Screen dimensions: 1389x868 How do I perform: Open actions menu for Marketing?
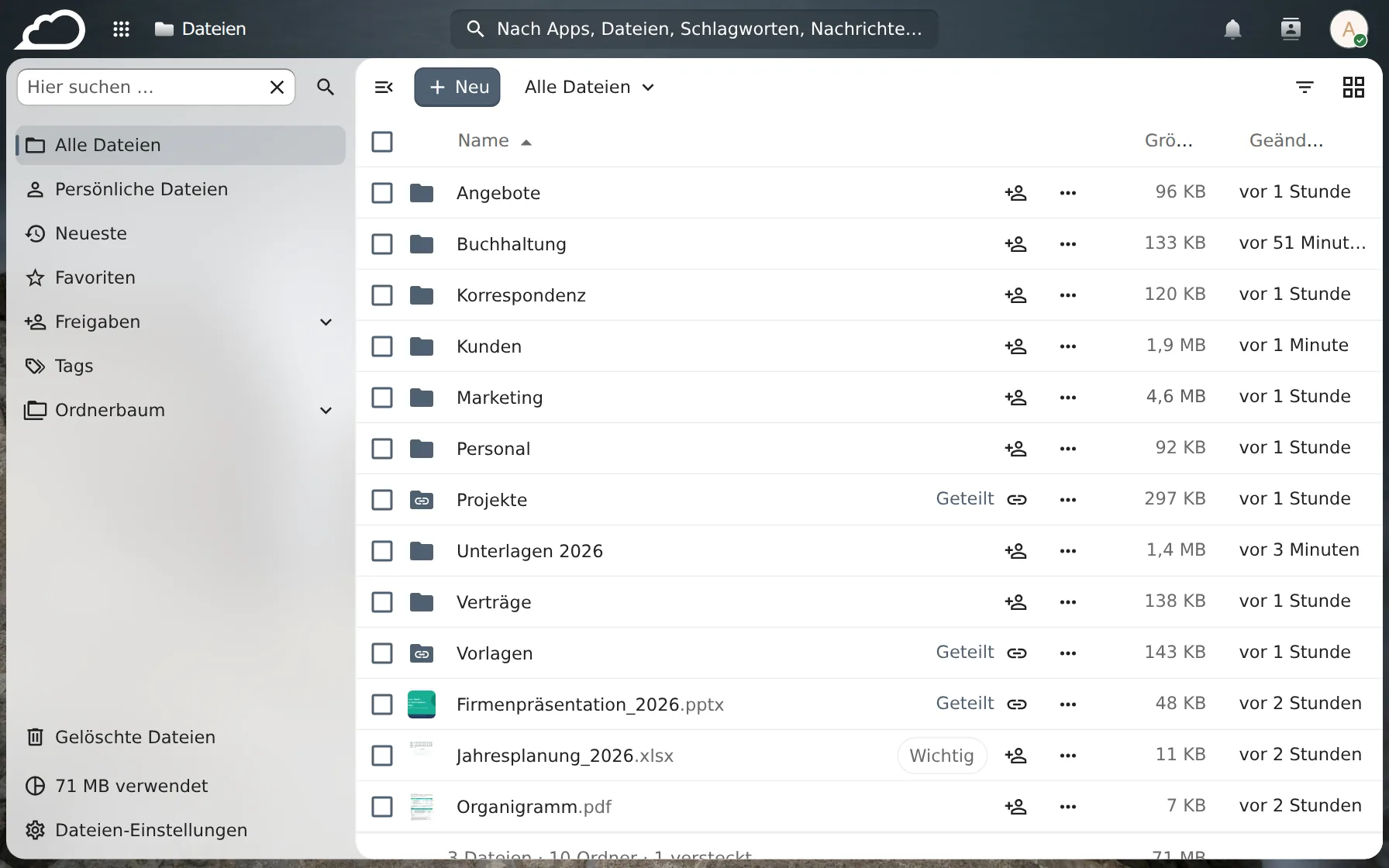pos(1067,398)
